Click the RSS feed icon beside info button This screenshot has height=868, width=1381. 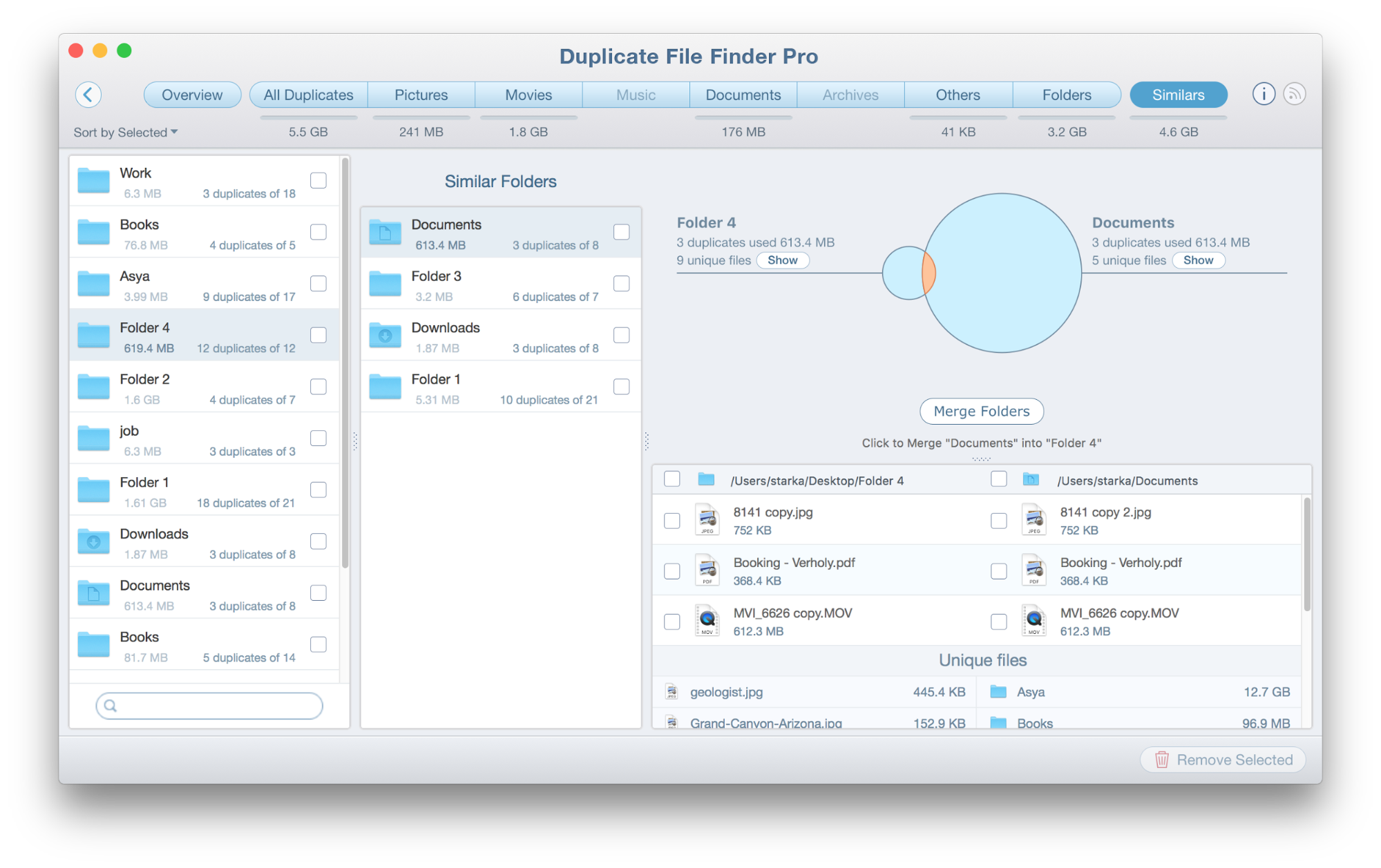(x=1295, y=94)
